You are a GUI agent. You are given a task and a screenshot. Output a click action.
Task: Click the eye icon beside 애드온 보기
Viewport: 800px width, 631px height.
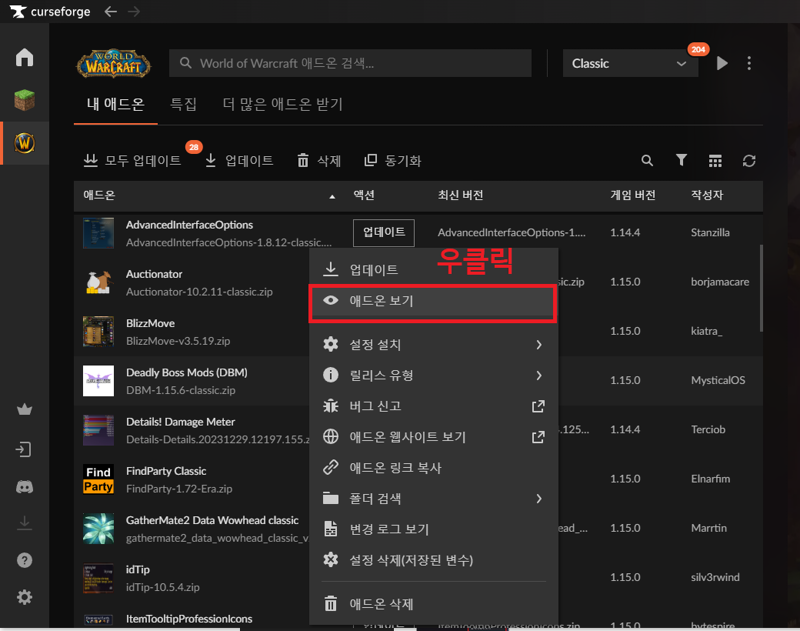point(331,300)
